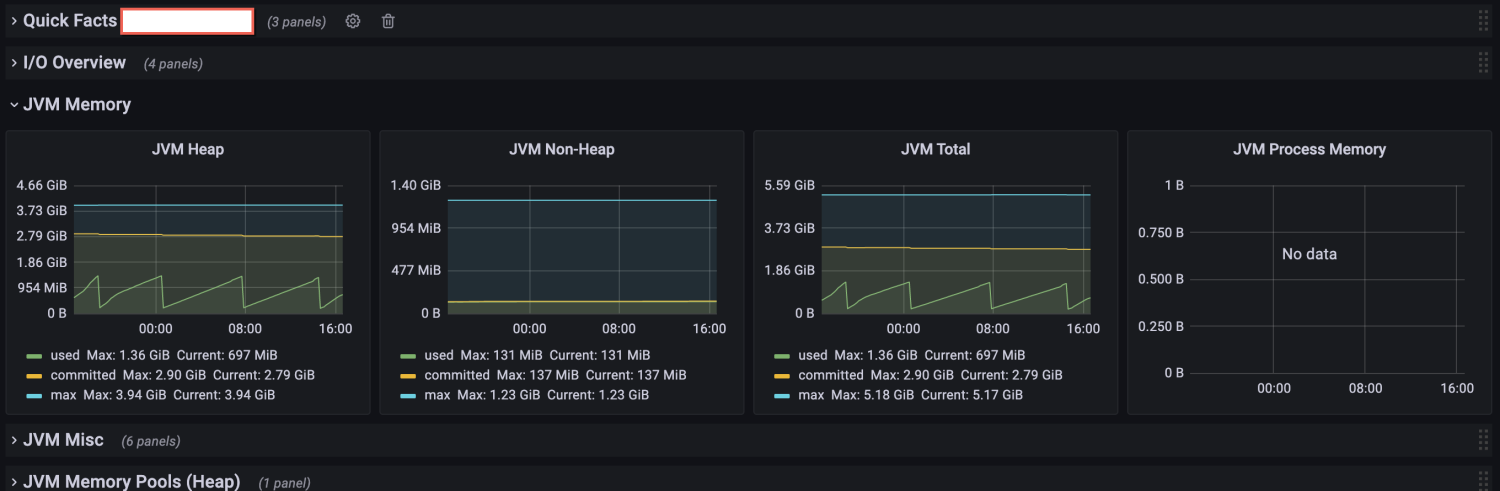The width and height of the screenshot is (1500, 491).
Task: Expand the JVM Misc row chevron
Action: click(x=14, y=440)
